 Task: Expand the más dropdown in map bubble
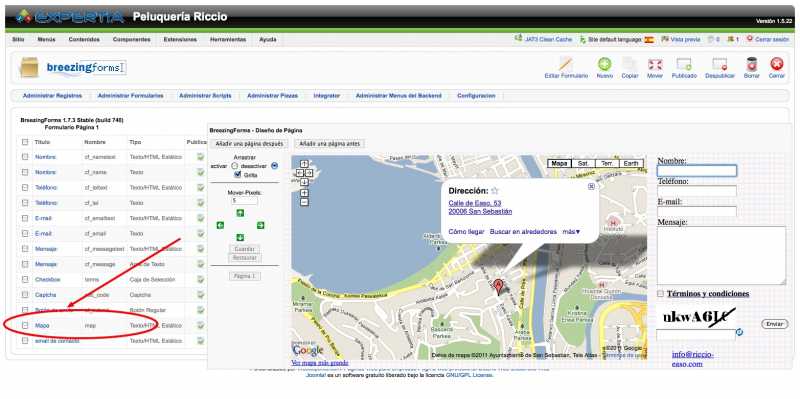click(571, 232)
